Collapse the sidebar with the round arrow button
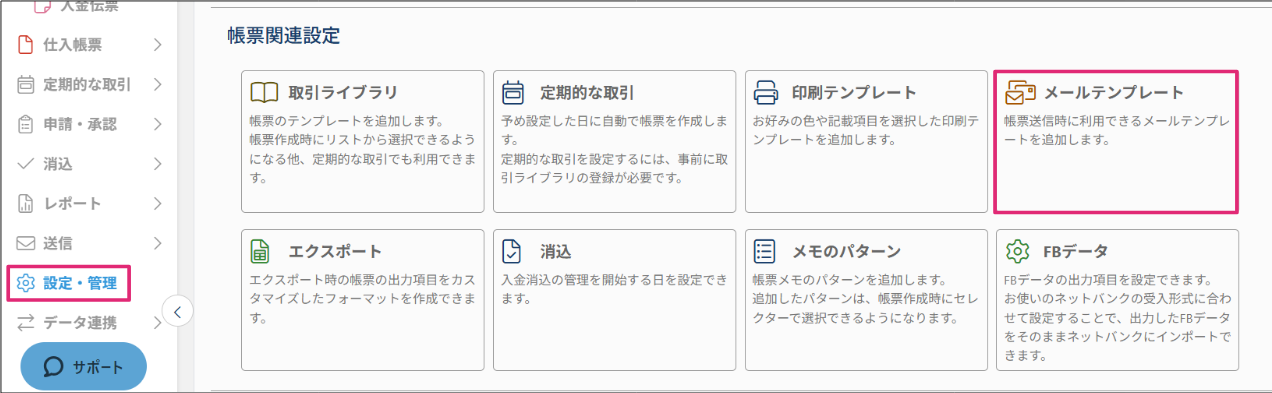Screen dimensions: 1272x393 pos(177,311)
